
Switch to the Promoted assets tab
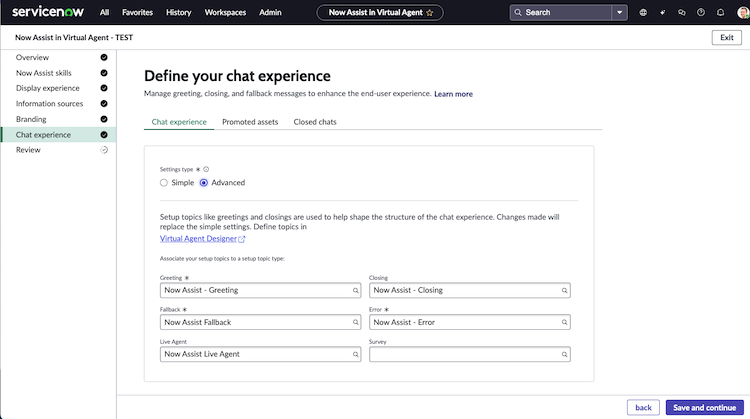(x=250, y=122)
